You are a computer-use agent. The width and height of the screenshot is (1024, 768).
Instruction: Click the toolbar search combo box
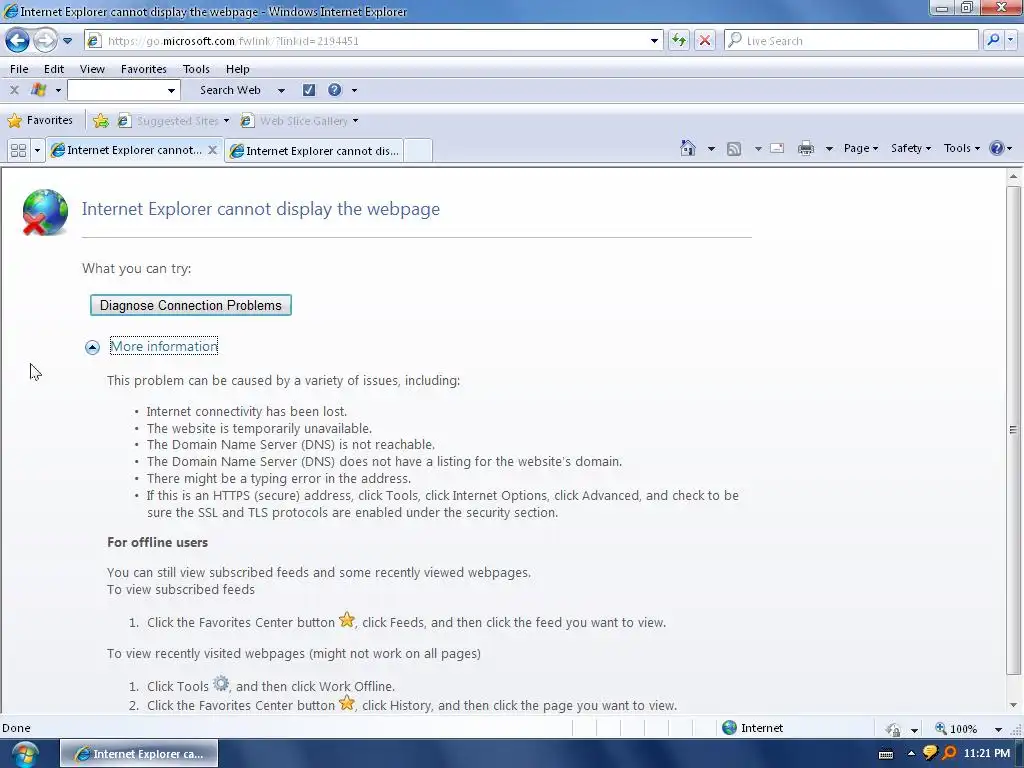(x=123, y=90)
